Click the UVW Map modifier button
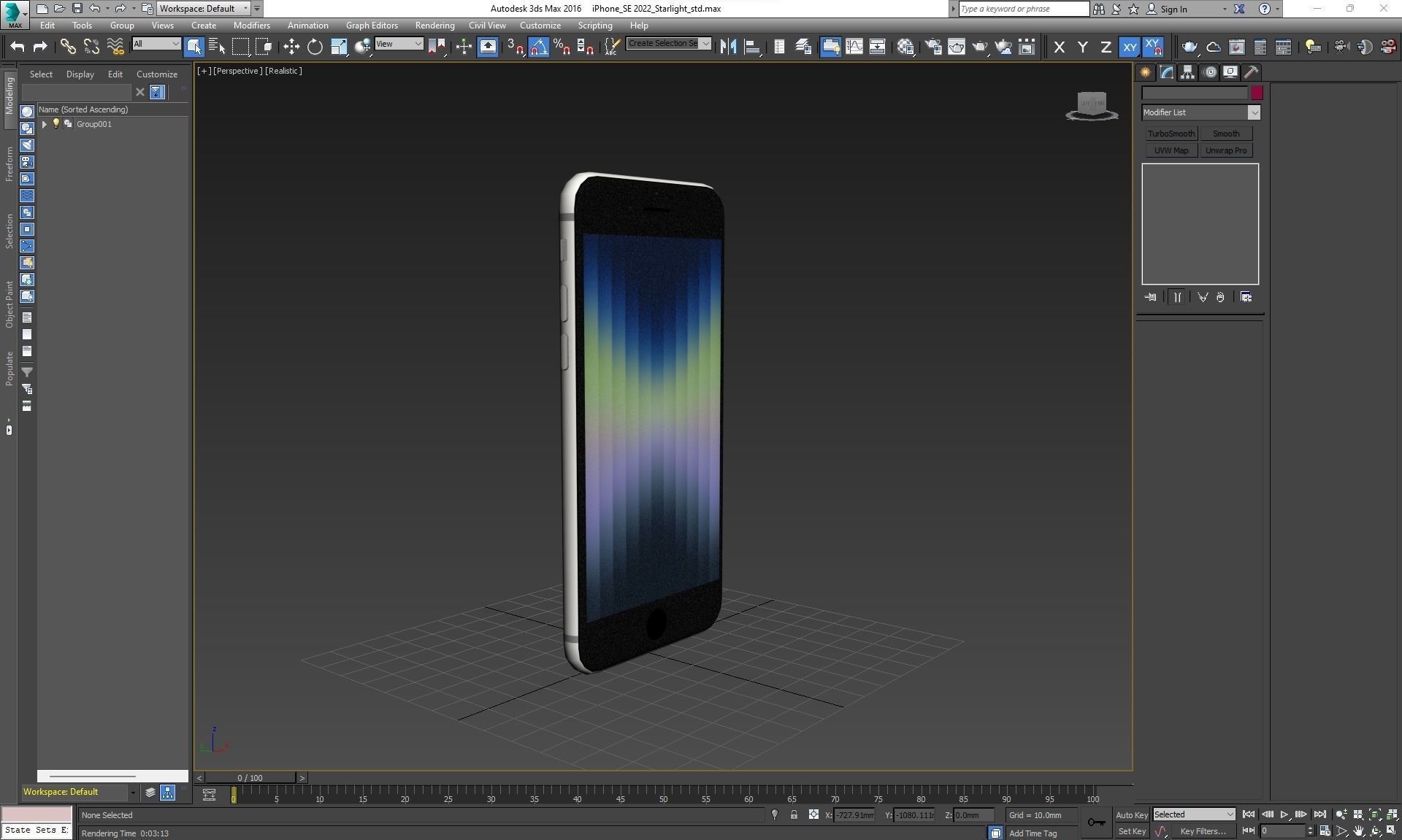The height and width of the screenshot is (840, 1402). 1171,150
